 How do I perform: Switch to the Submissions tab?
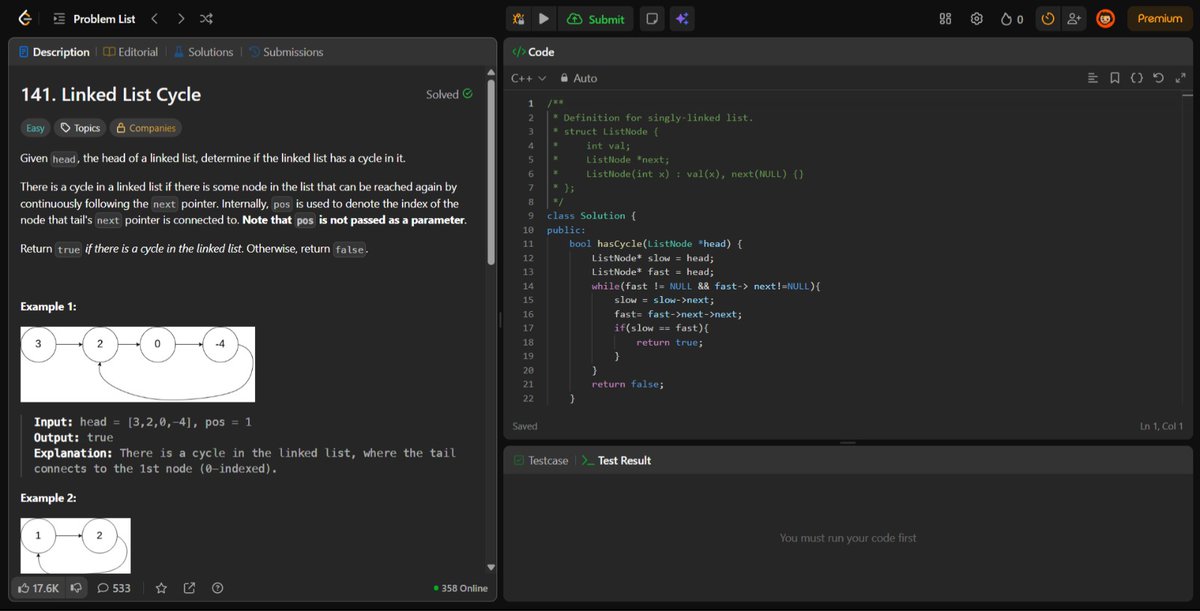tap(285, 52)
